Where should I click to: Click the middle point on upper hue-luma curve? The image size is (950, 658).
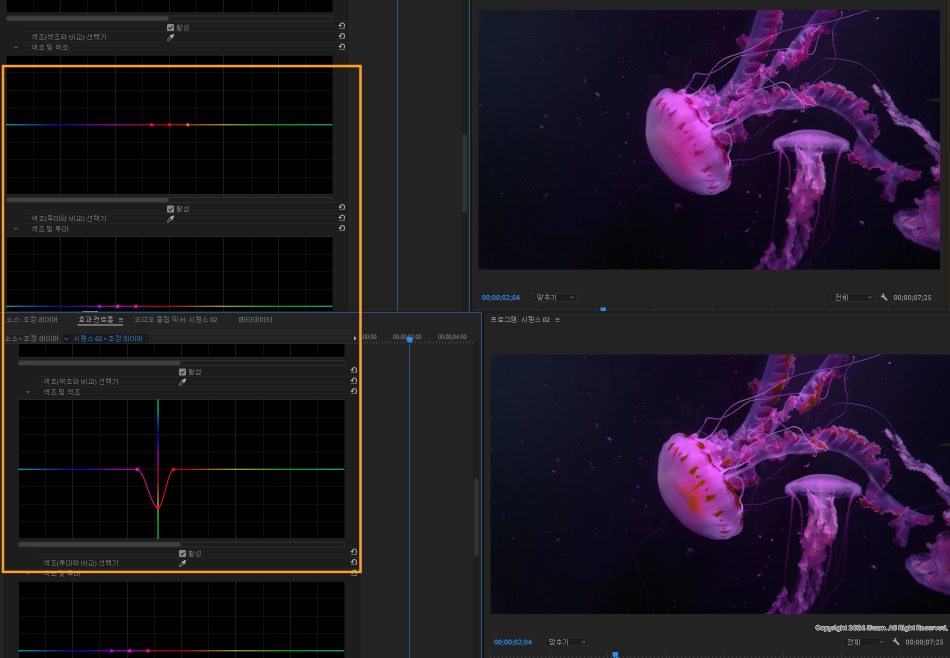tap(118, 307)
